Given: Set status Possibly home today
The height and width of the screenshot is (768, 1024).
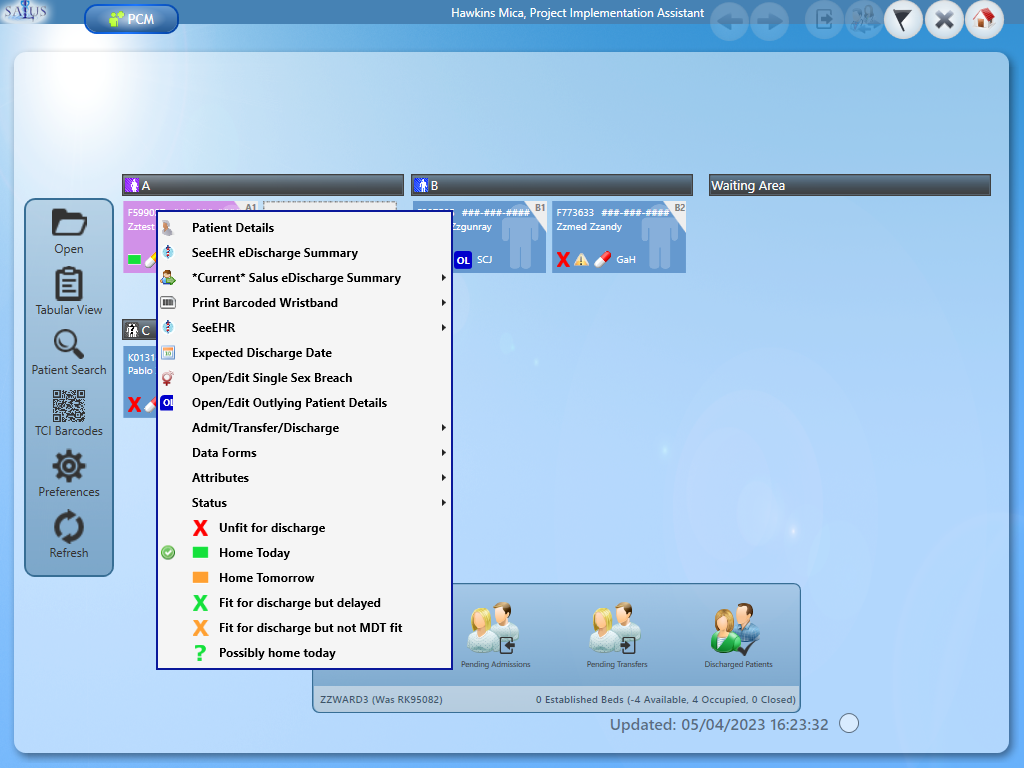Looking at the screenshot, I should [x=304, y=653].
